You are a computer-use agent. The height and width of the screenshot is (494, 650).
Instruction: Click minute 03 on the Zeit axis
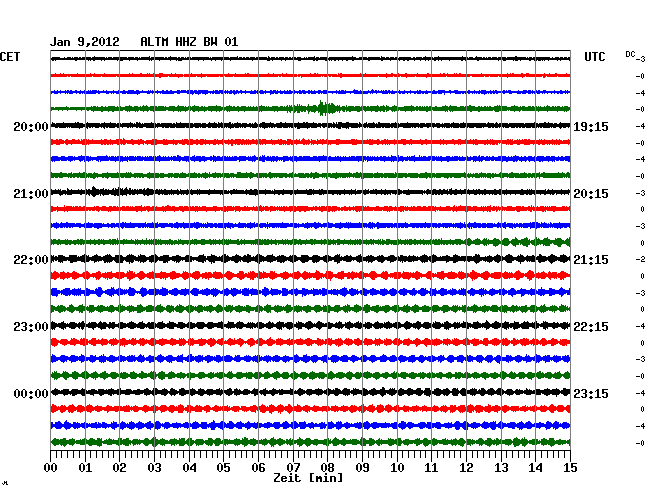click(x=154, y=468)
